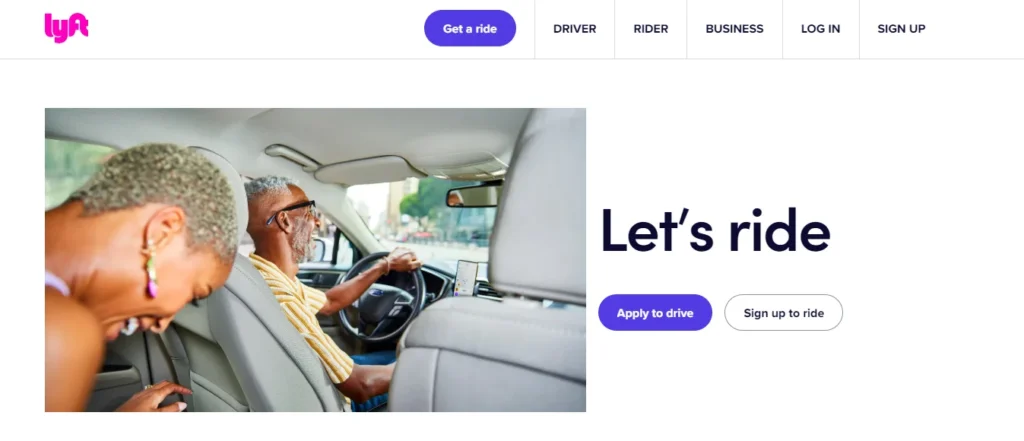Open the DRIVER navigation menu
The height and width of the screenshot is (441, 1024).
click(574, 29)
